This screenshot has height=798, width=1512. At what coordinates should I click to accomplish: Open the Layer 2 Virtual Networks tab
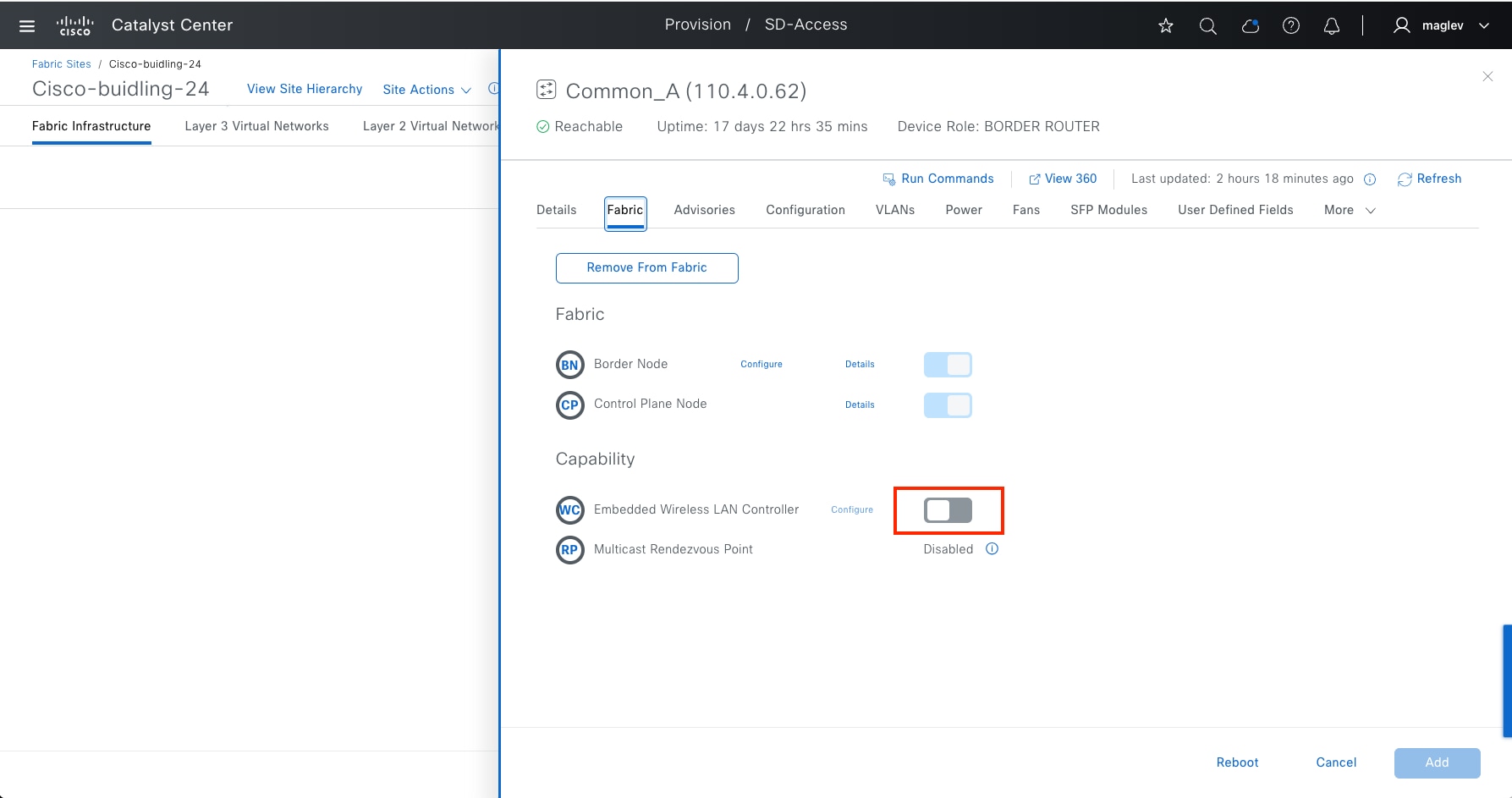tap(431, 126)
